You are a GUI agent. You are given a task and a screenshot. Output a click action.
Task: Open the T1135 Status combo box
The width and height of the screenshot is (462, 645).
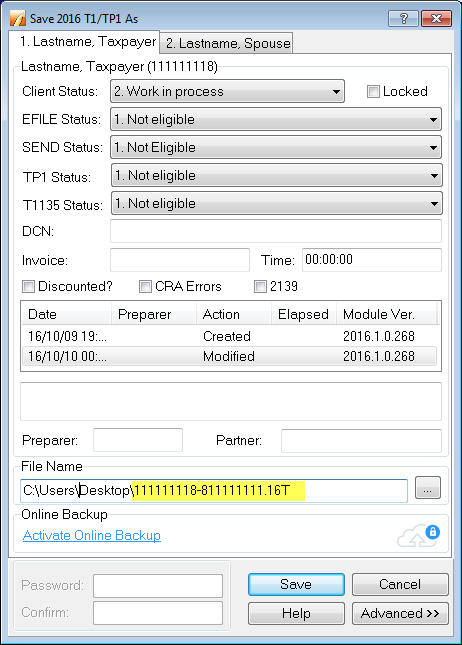[277, 203]
